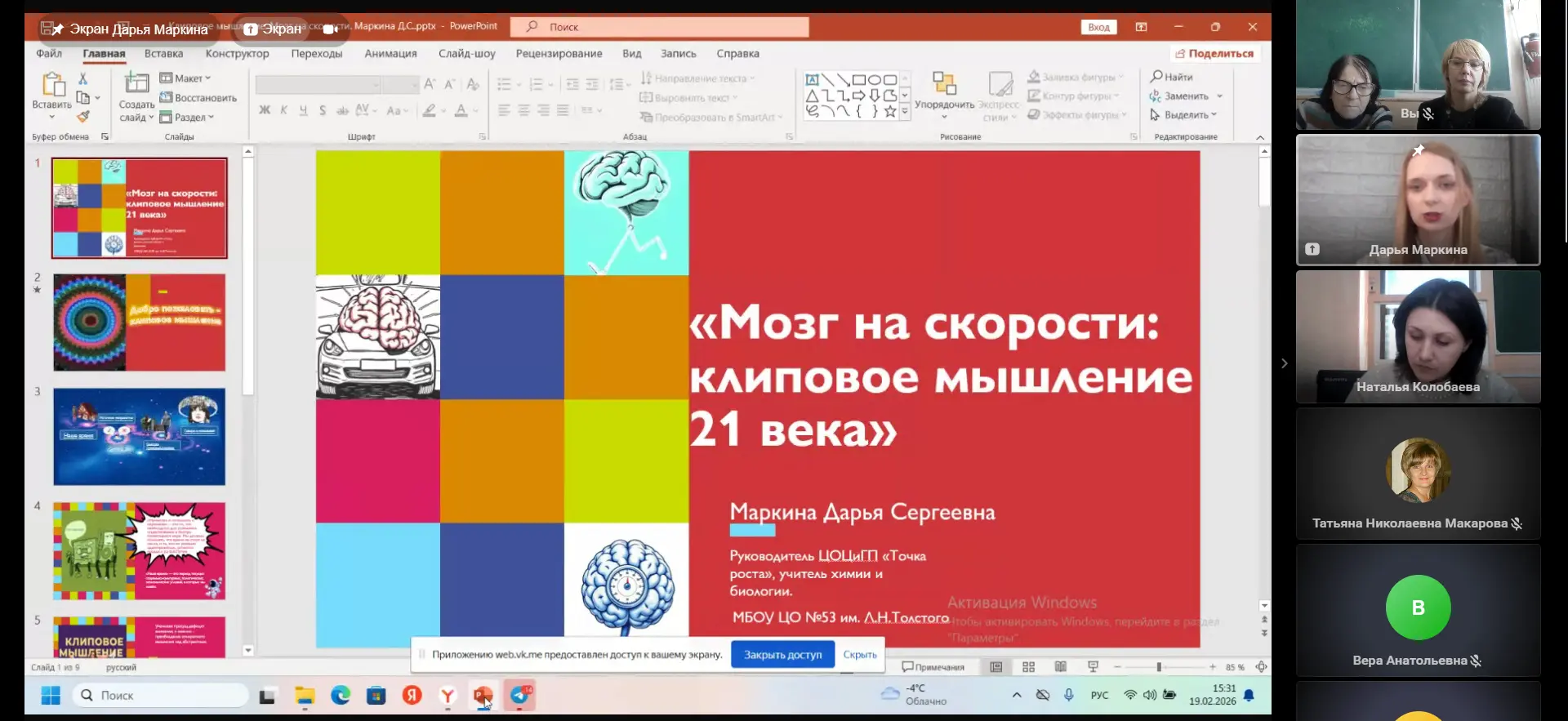Select the Format Painter brush icon

coord(82,117)
